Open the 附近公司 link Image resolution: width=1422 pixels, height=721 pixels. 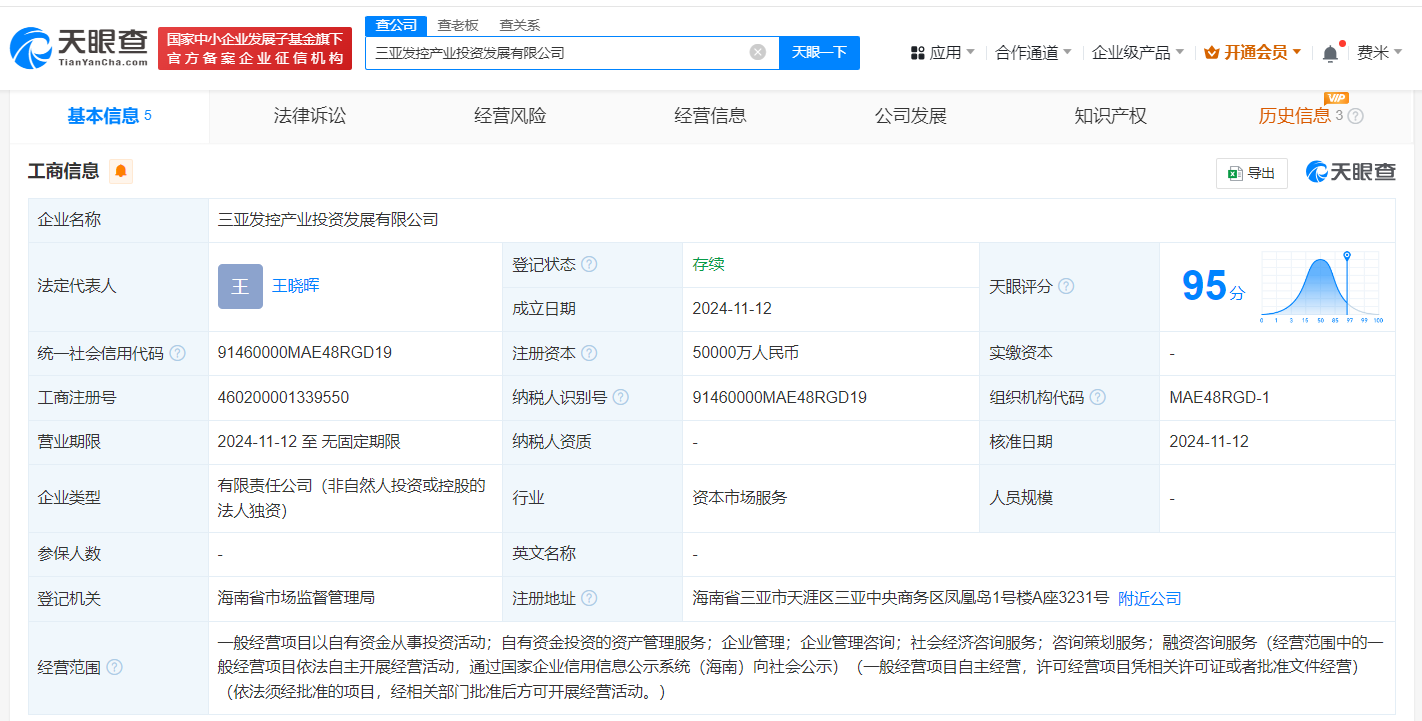tap(1149, 598)
